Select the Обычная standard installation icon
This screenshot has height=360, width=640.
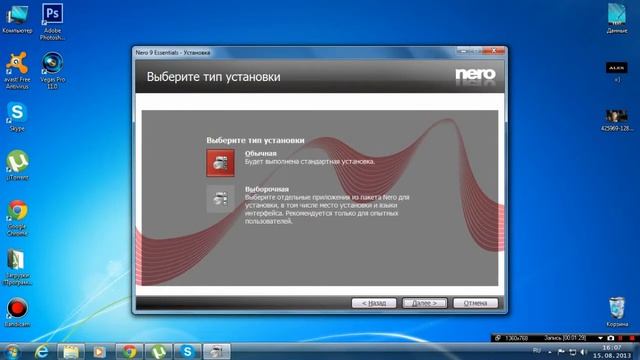tap(220, 163)
